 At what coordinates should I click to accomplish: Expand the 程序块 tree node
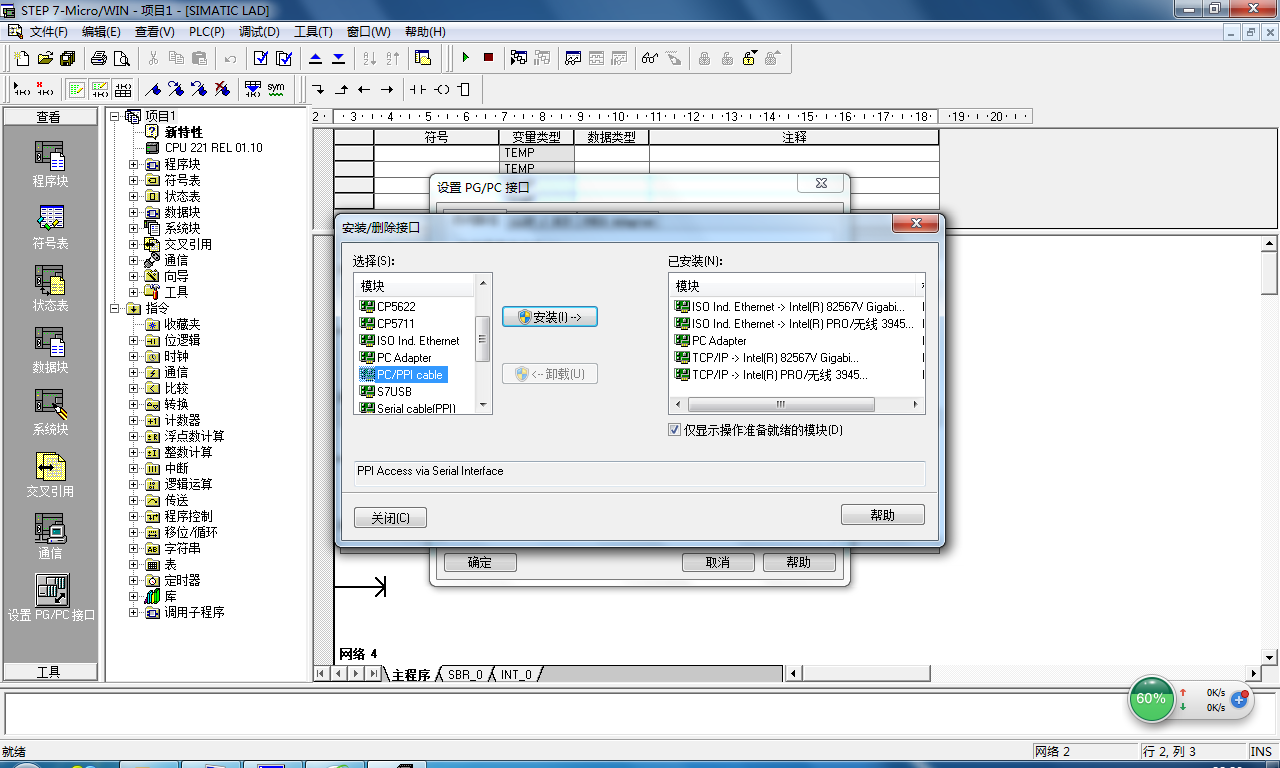[x=134, y=164]
